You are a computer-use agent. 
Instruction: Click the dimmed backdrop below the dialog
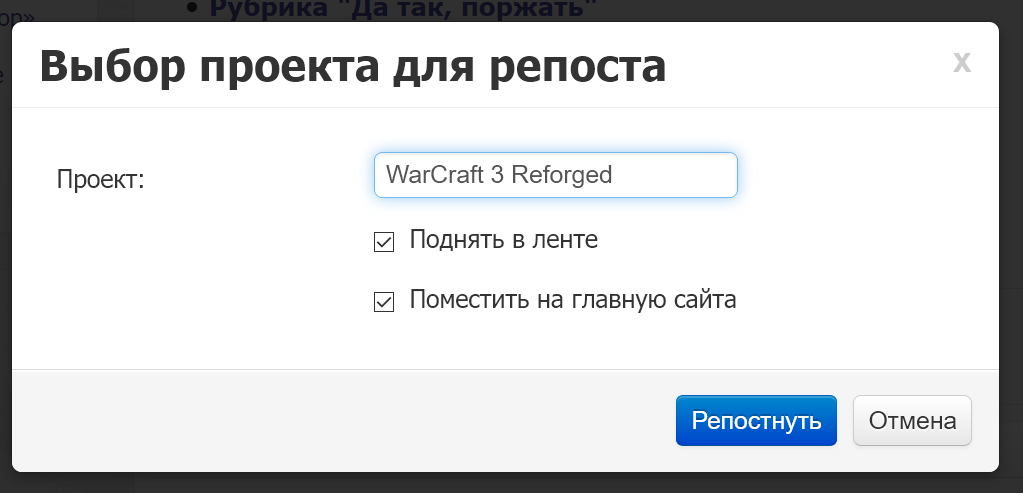point(500,484)
